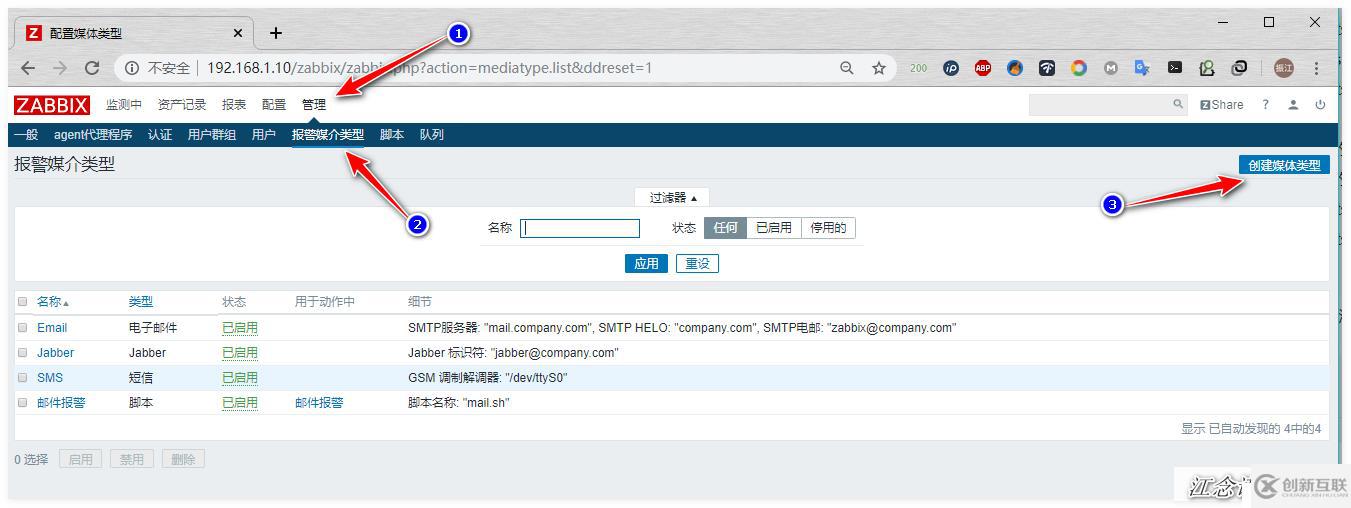Open the Email media type link
1351x508 pixels.
[x=52, y=327]
